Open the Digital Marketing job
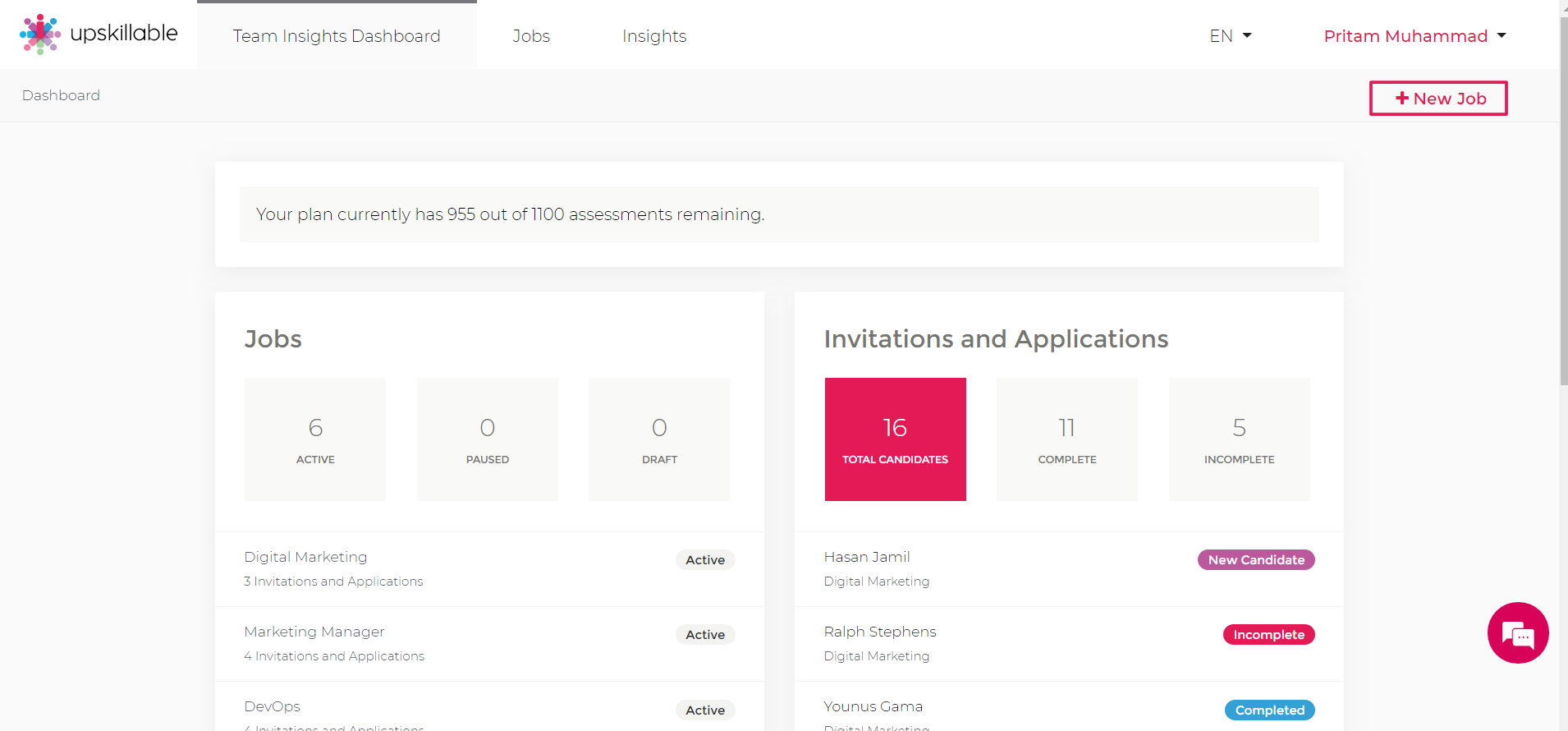The width and height of the screenshot is (1568, 731). pyautogui.click(x=305, y=557)
